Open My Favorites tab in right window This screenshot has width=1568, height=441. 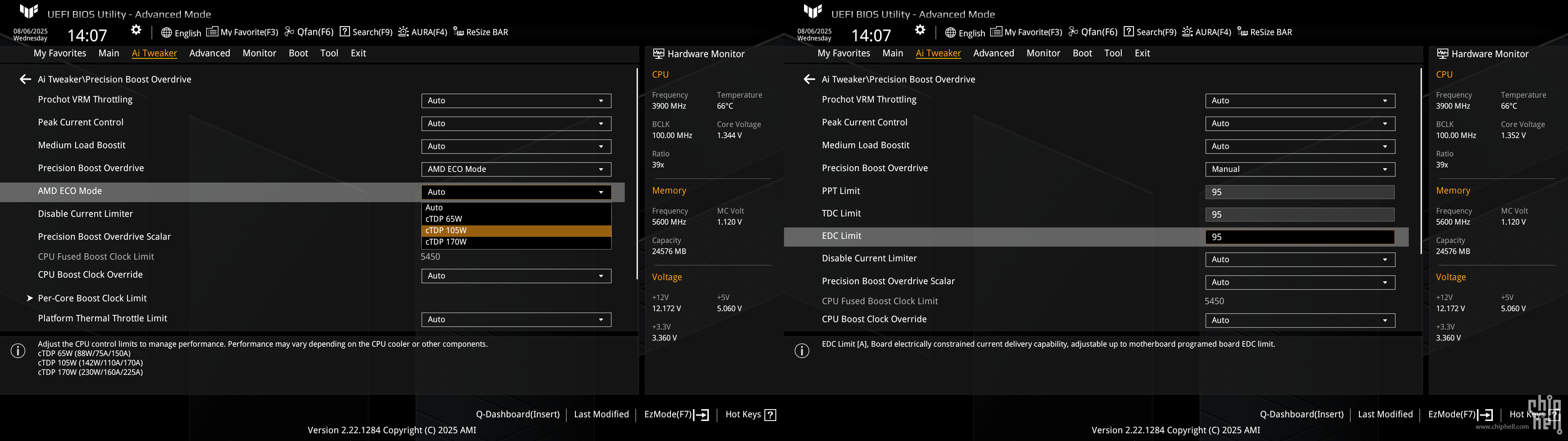point(844,53)
